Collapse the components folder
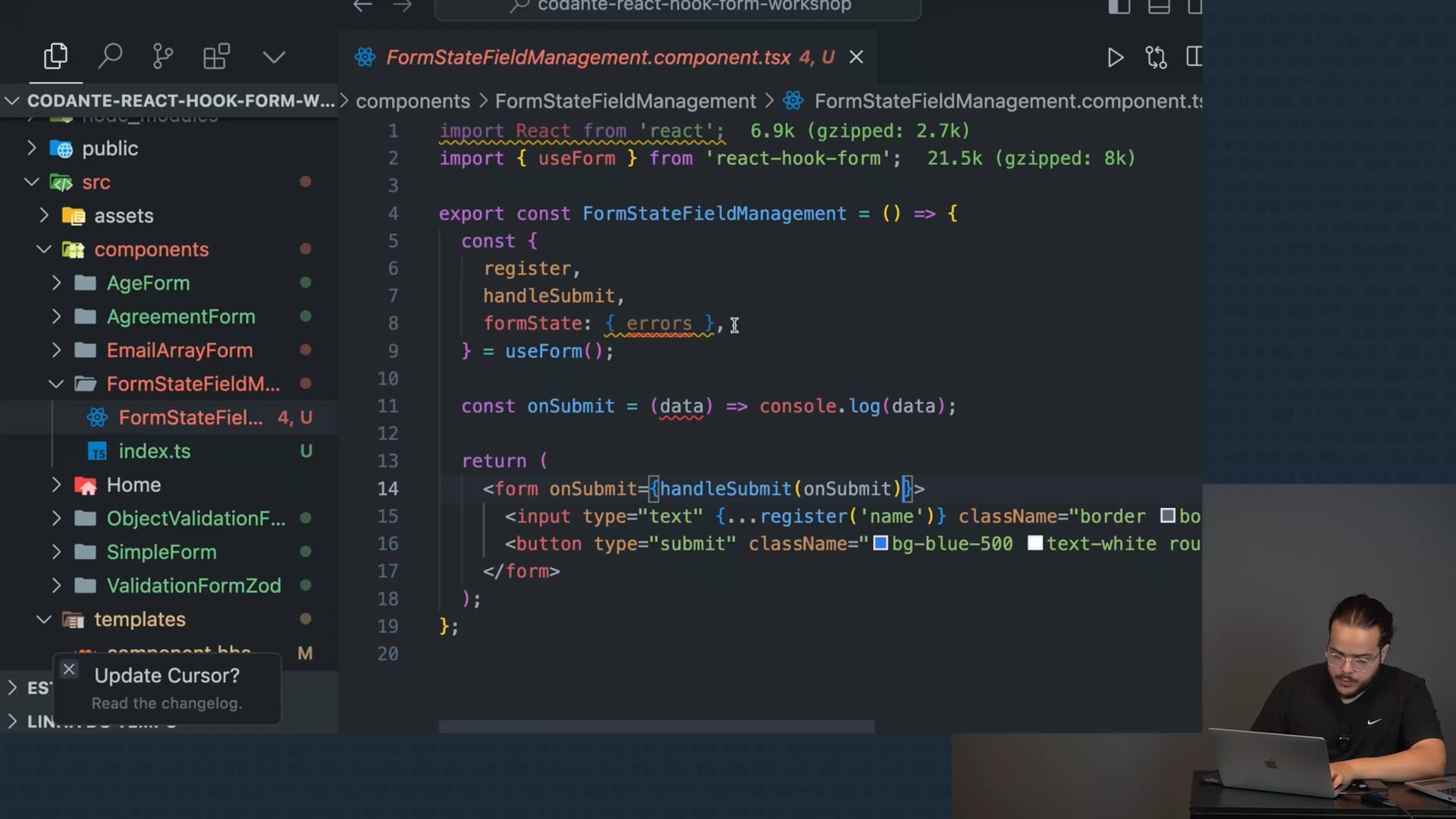 click(151, 249)
